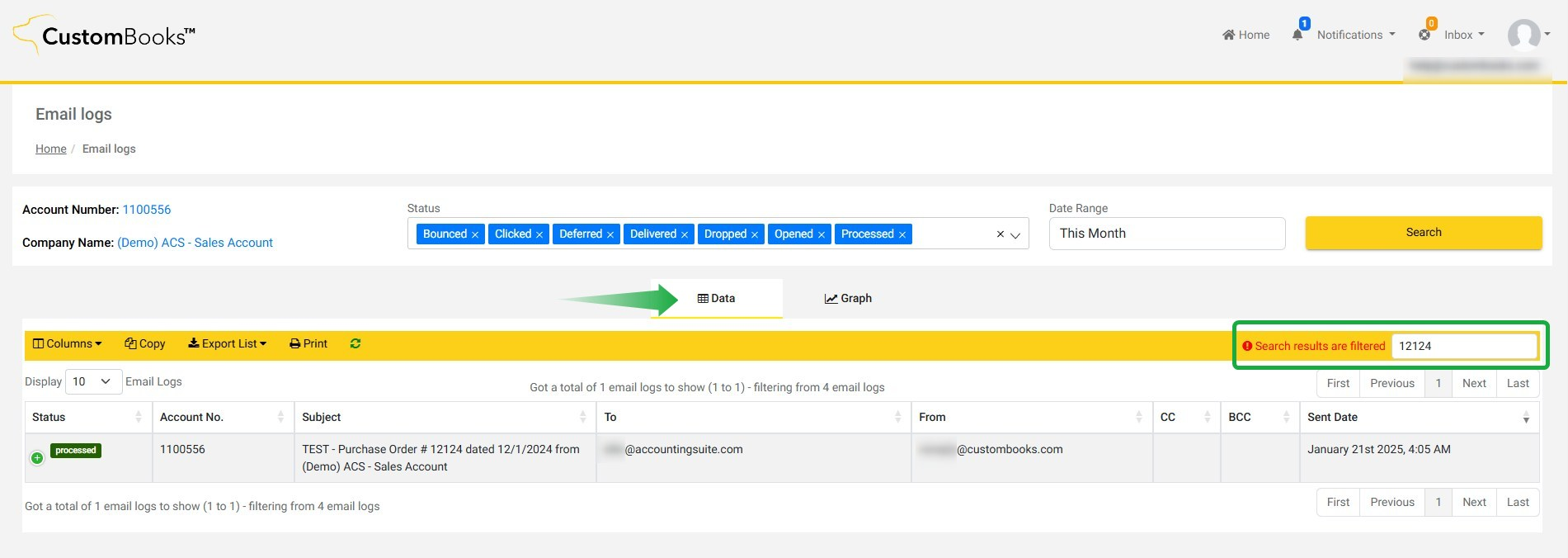The image size is (1568, 558).
Task: Switch to the Graph tab
Action: pos(848,298)
